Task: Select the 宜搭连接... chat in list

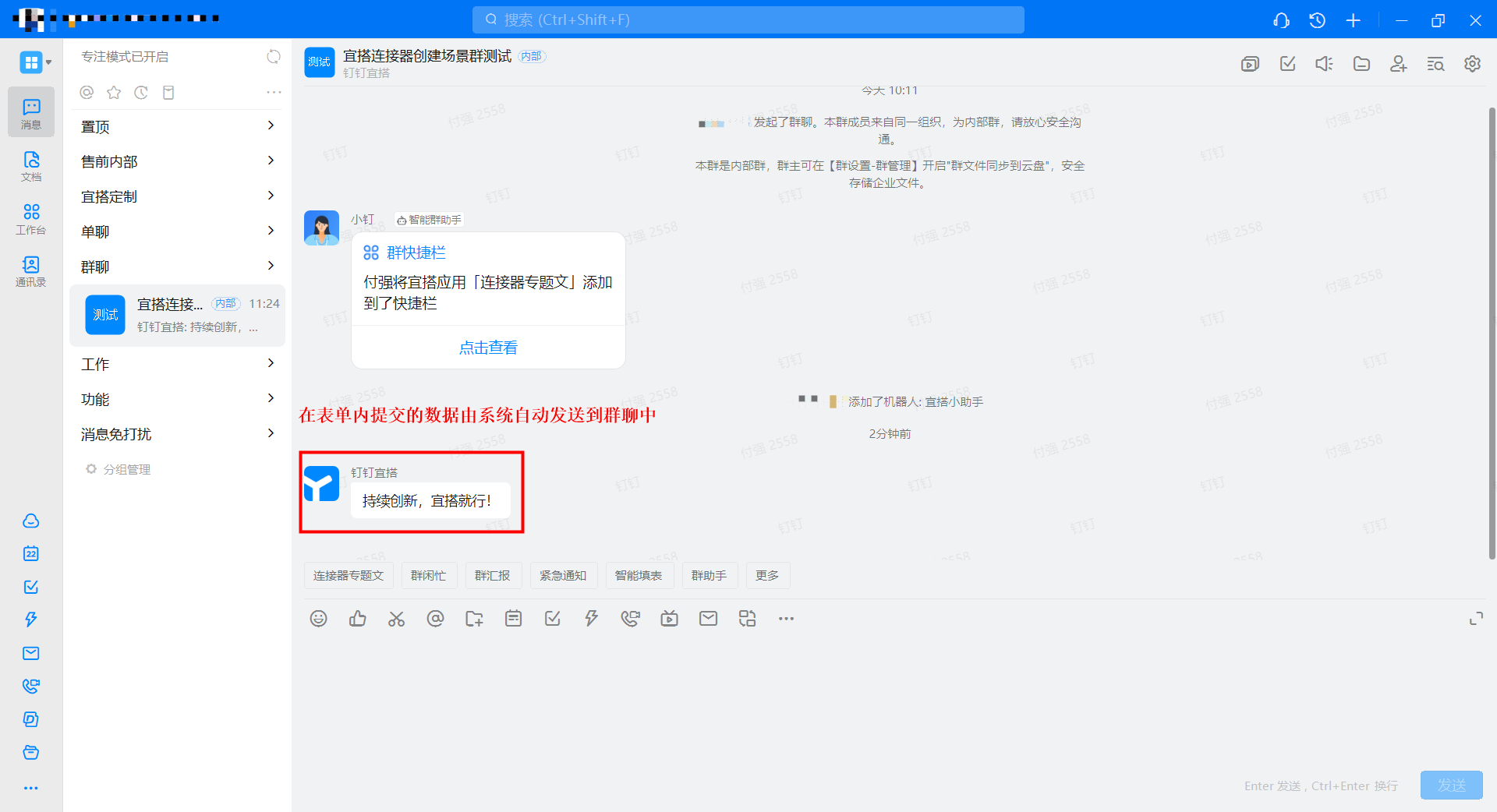Action: [178, 316]
